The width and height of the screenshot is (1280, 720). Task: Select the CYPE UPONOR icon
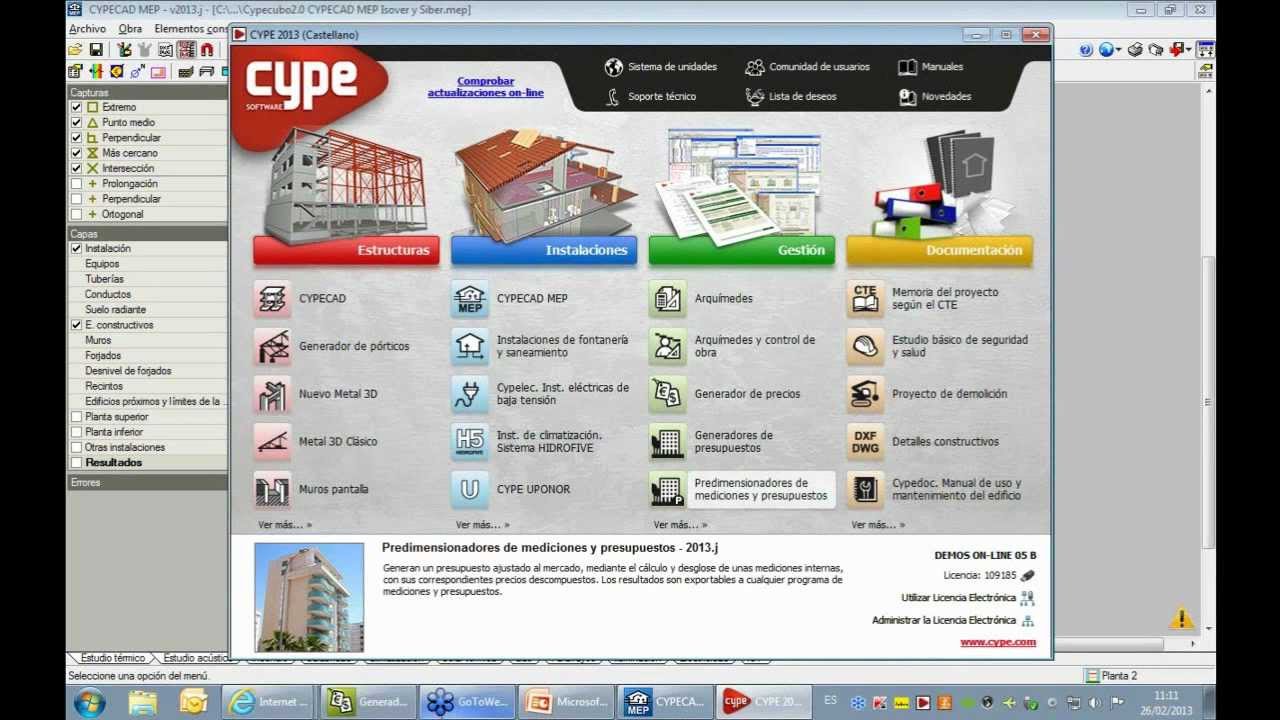[470, 490]
